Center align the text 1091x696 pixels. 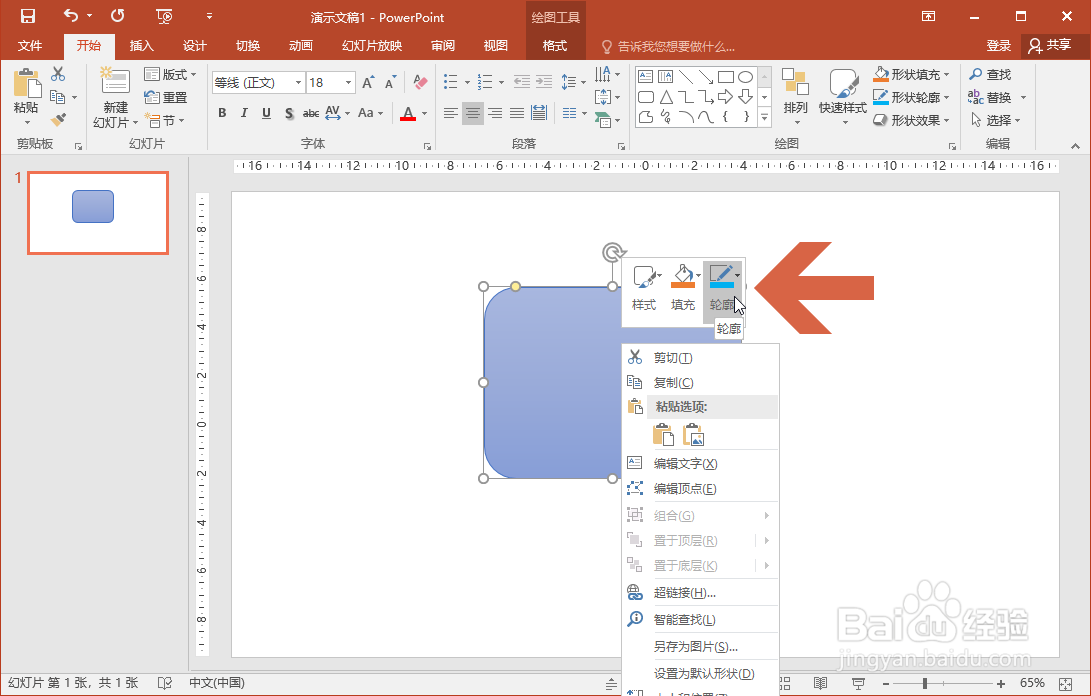[x=473, y=113]
